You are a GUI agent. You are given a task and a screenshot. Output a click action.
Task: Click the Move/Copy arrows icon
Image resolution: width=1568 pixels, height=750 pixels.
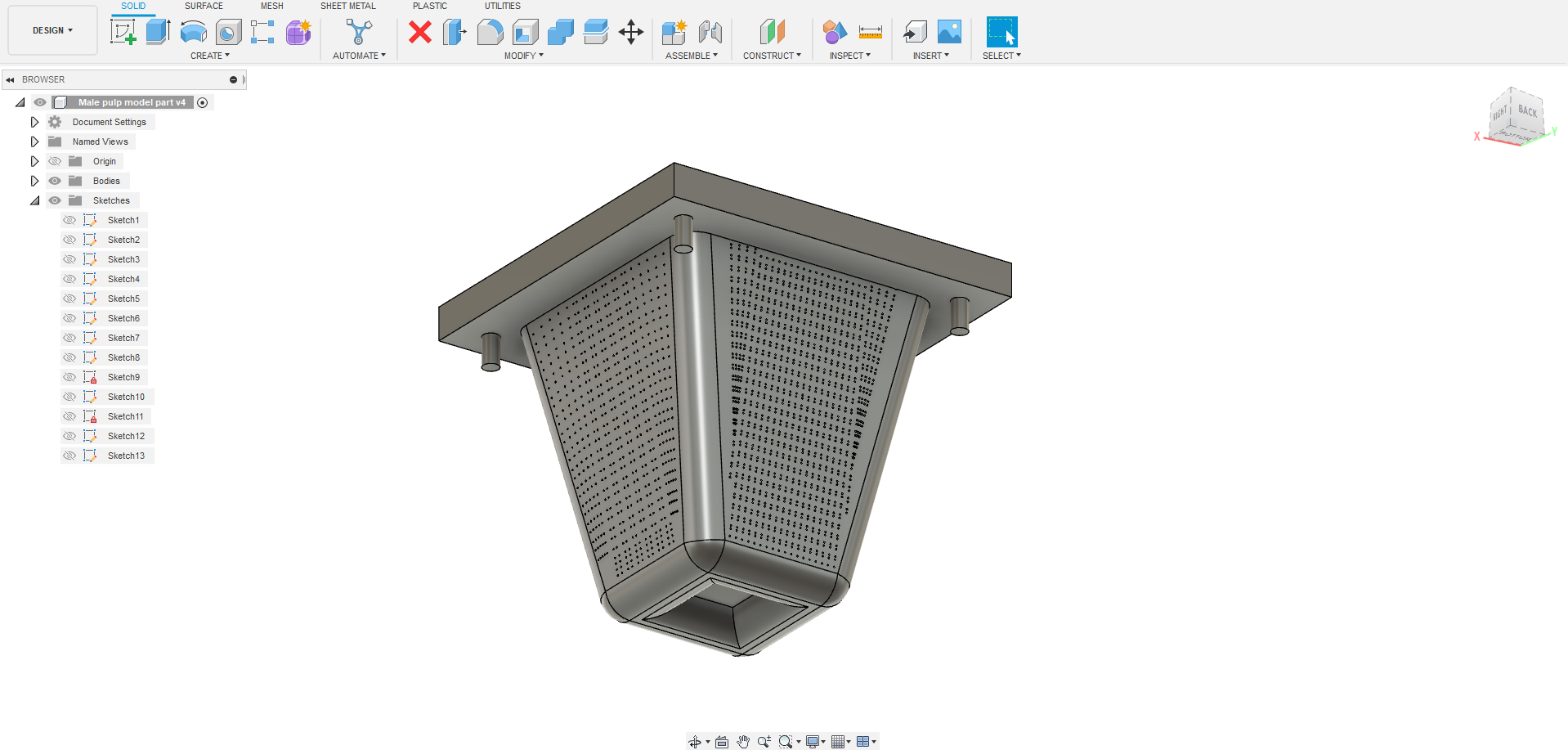[631, 32]
